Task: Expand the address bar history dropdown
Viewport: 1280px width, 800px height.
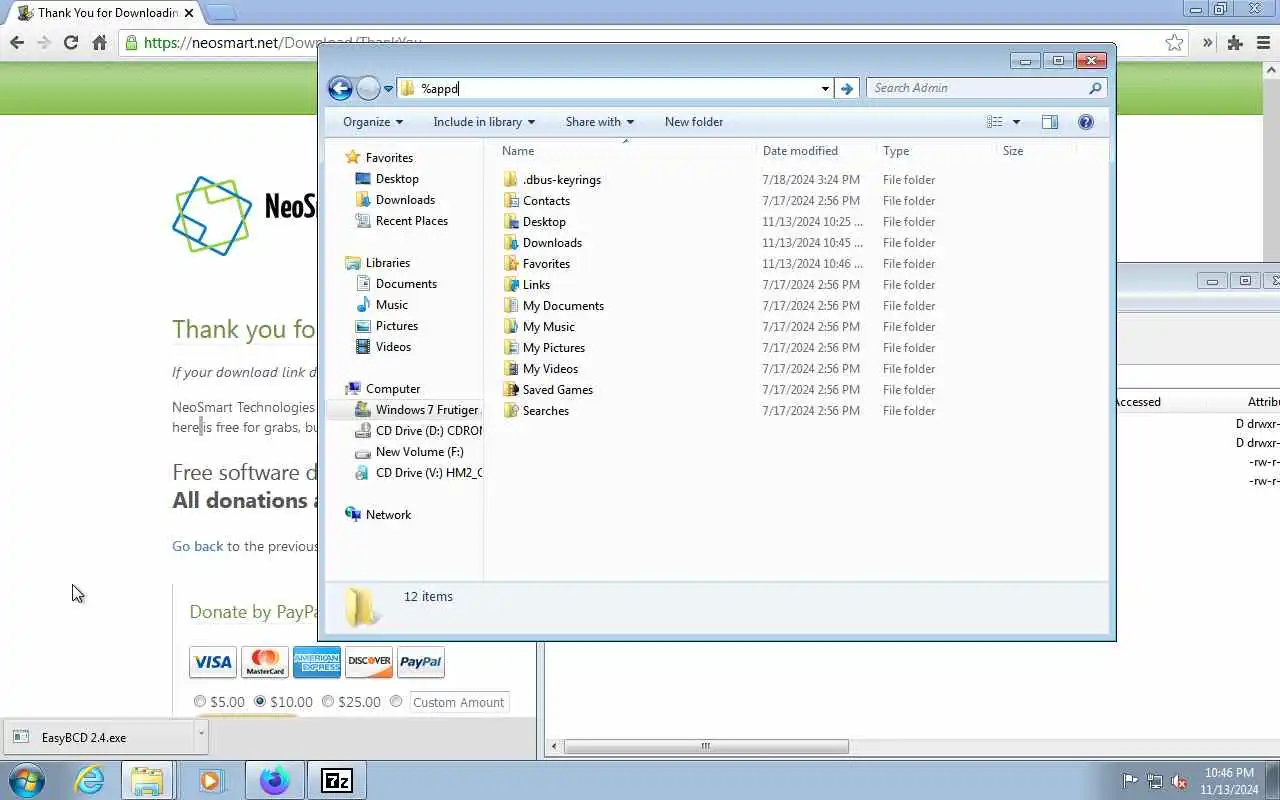Action: (x=825, y=88)
